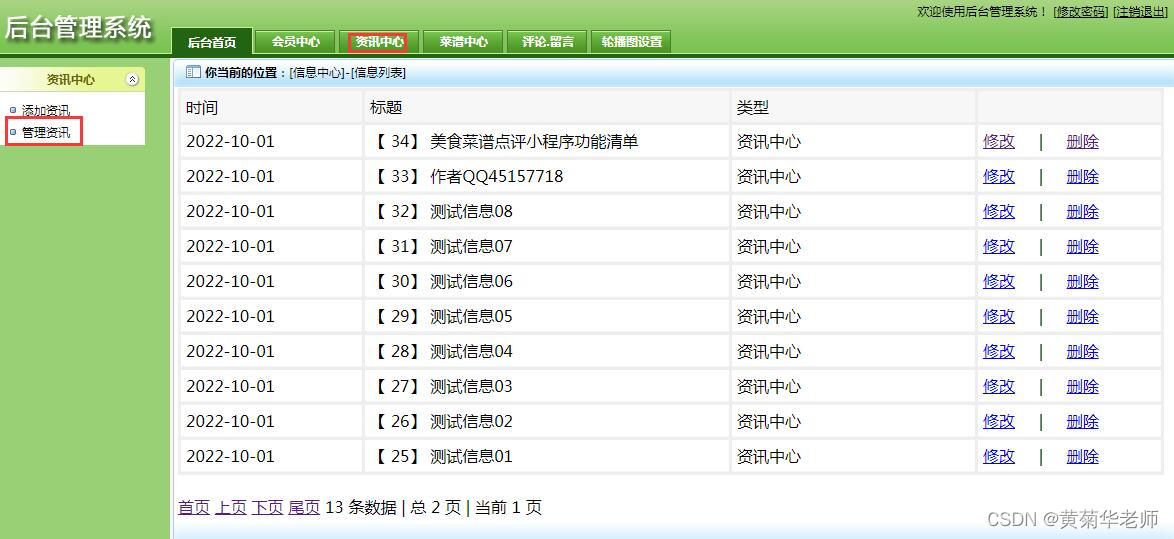Click 删除 on the 测试信息06 row

tap(1083, 281)
